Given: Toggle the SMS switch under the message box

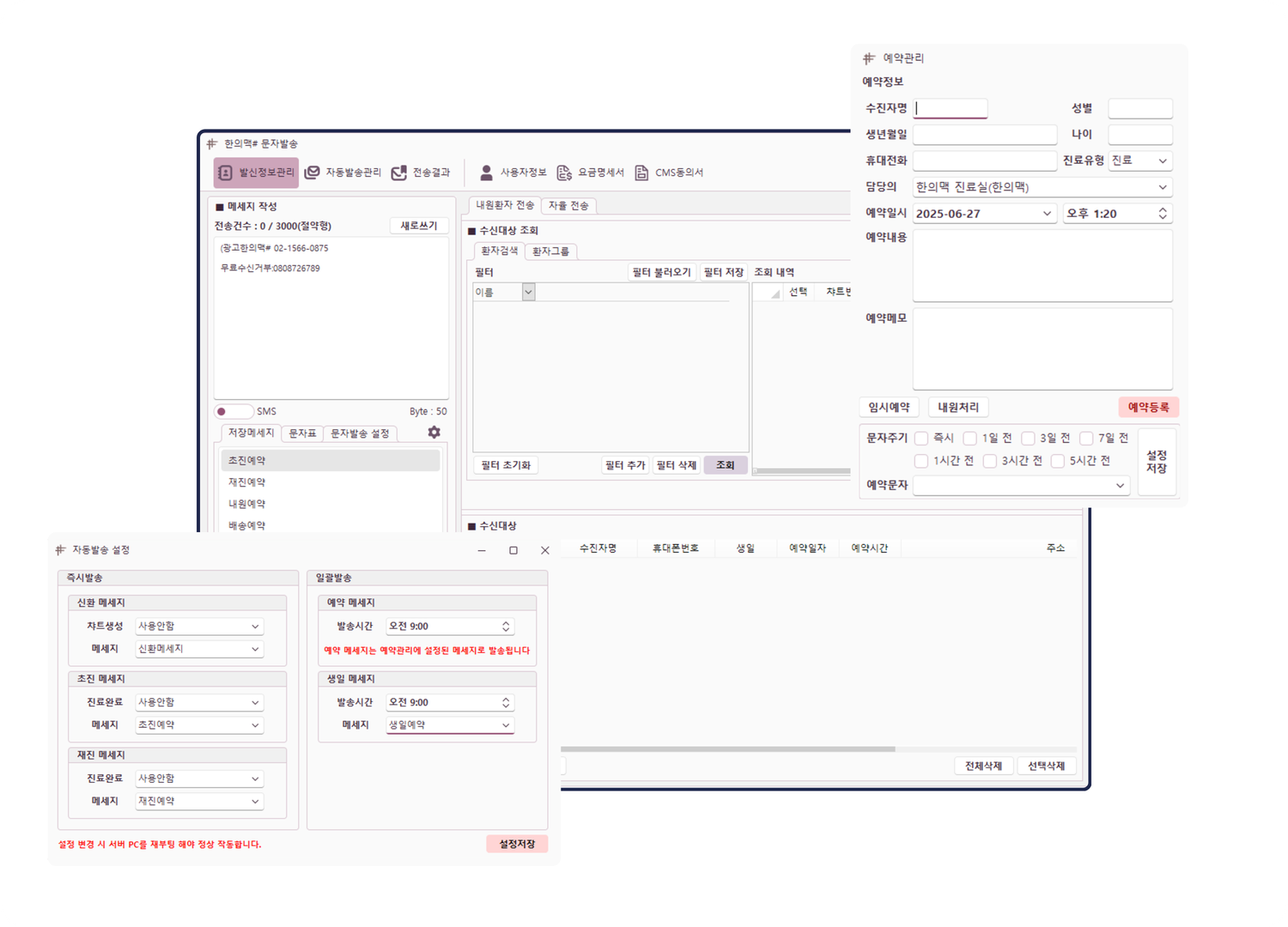Looking at the screenshot, I should pos(234,411).
